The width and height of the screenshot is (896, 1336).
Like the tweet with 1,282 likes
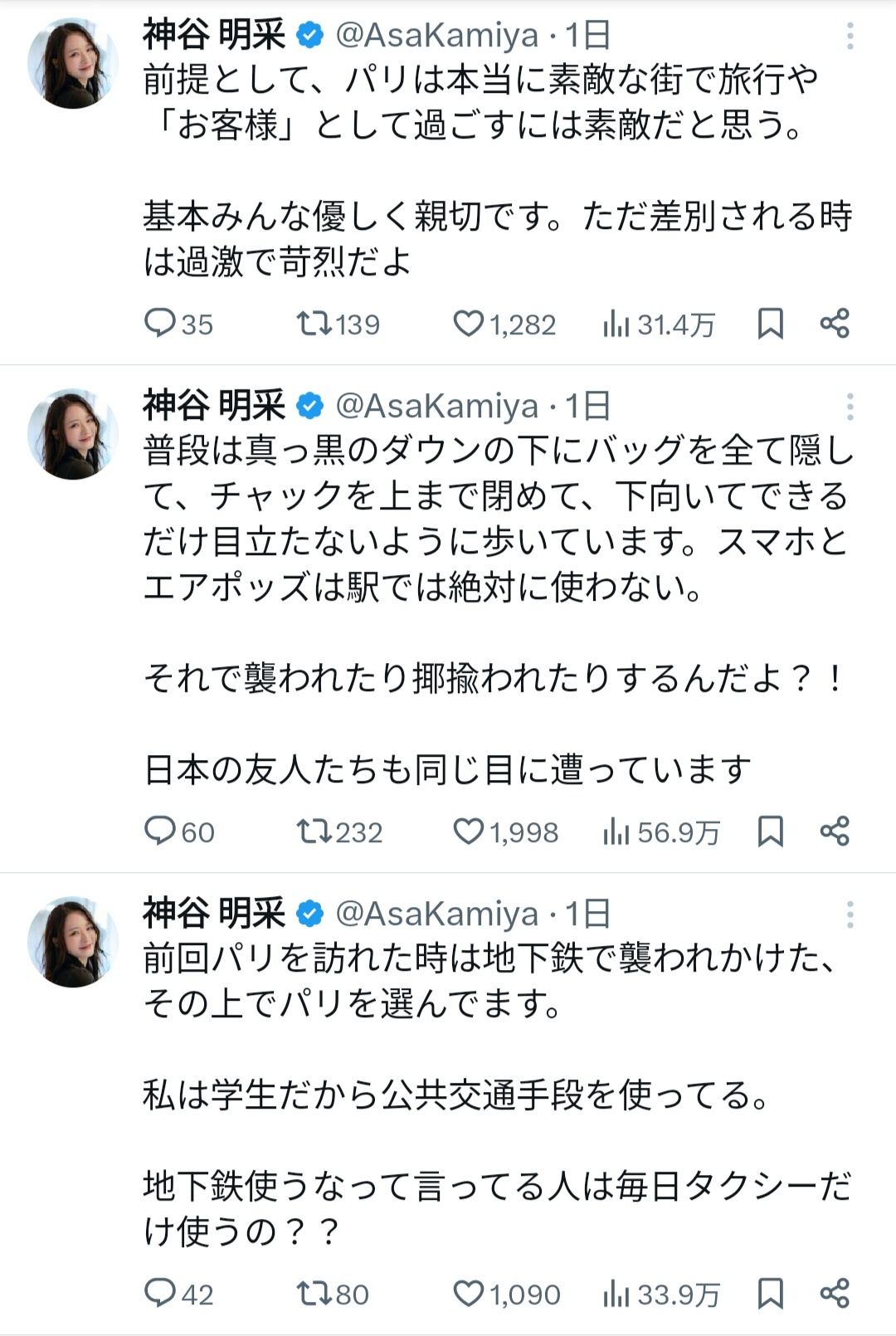(x=468, y=323)
